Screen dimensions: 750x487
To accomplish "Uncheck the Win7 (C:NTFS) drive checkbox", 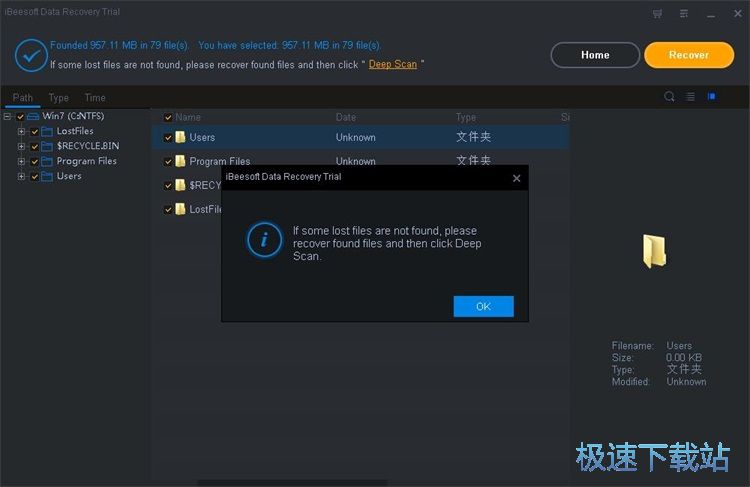I will click(20, 116).
